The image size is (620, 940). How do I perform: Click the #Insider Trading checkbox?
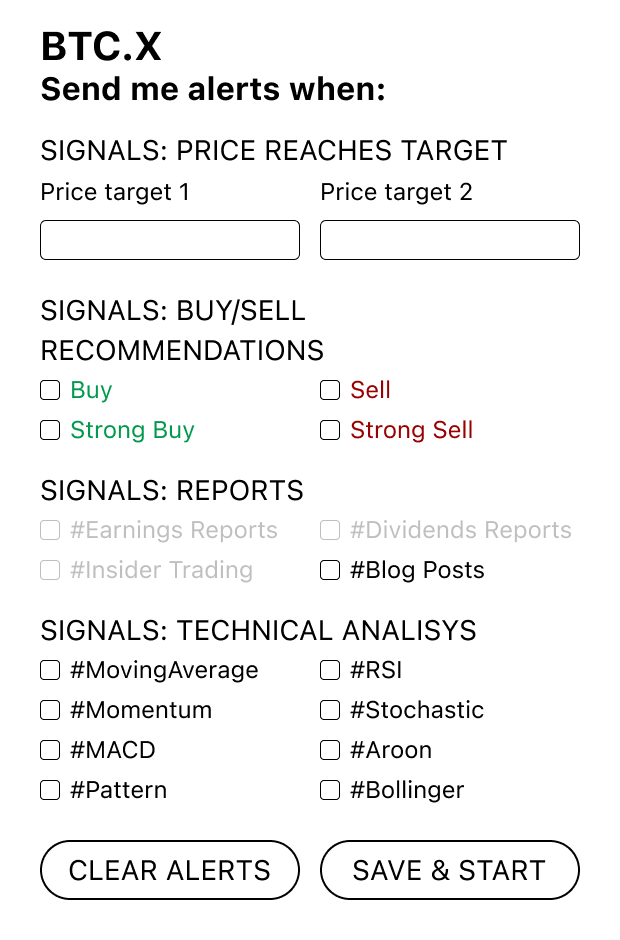[50, 570]
